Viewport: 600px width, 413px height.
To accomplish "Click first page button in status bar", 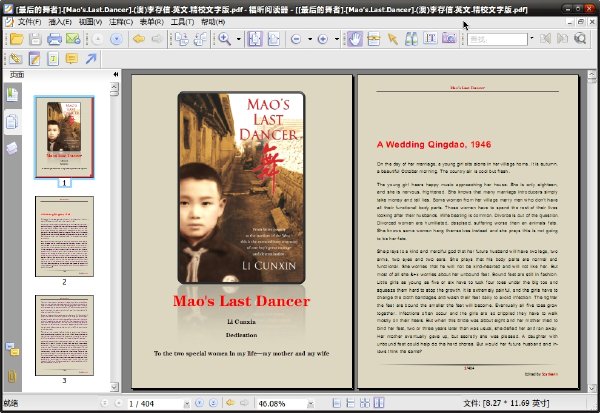I will 104,403.
